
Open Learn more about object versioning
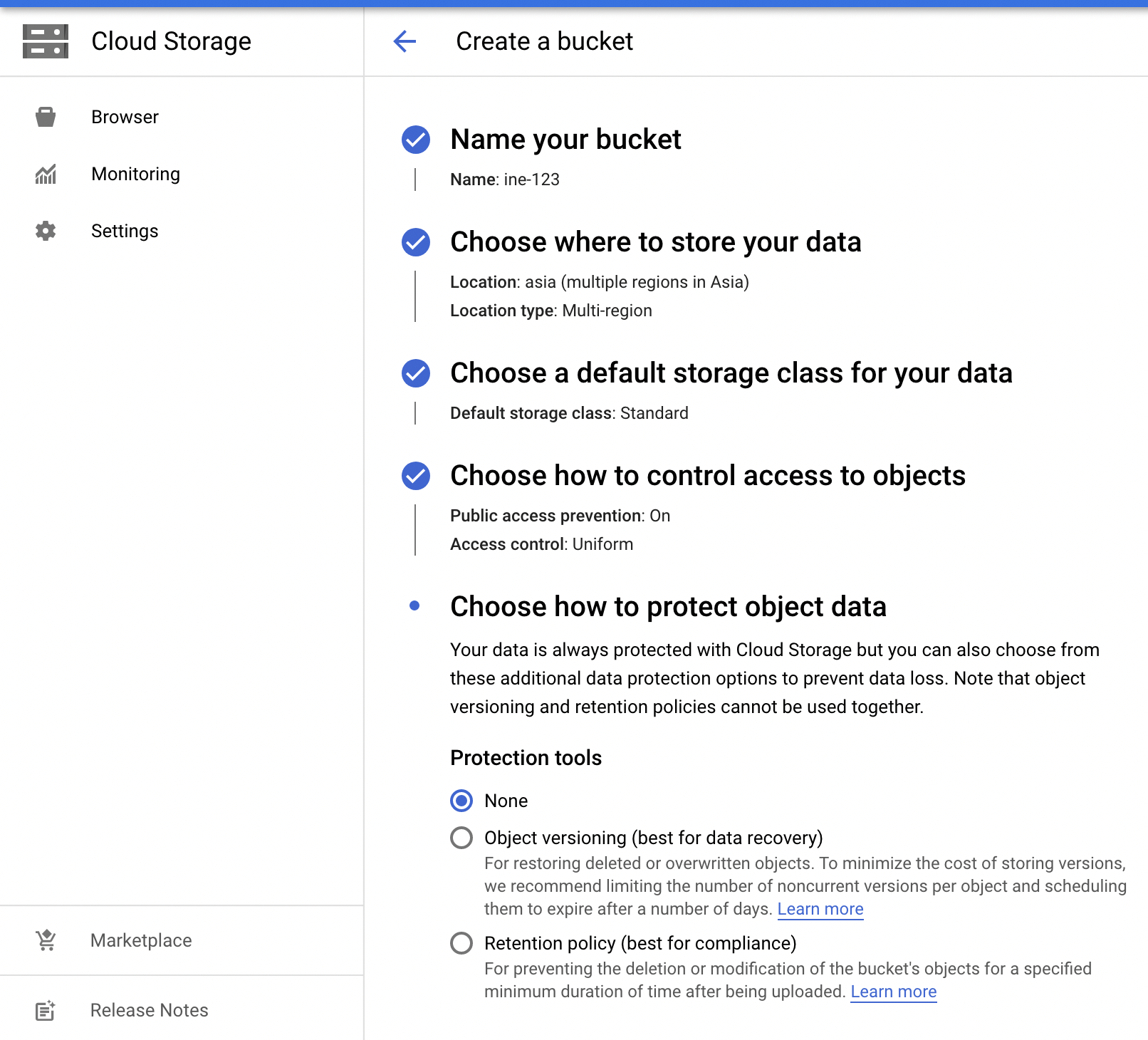click(820, 909)
